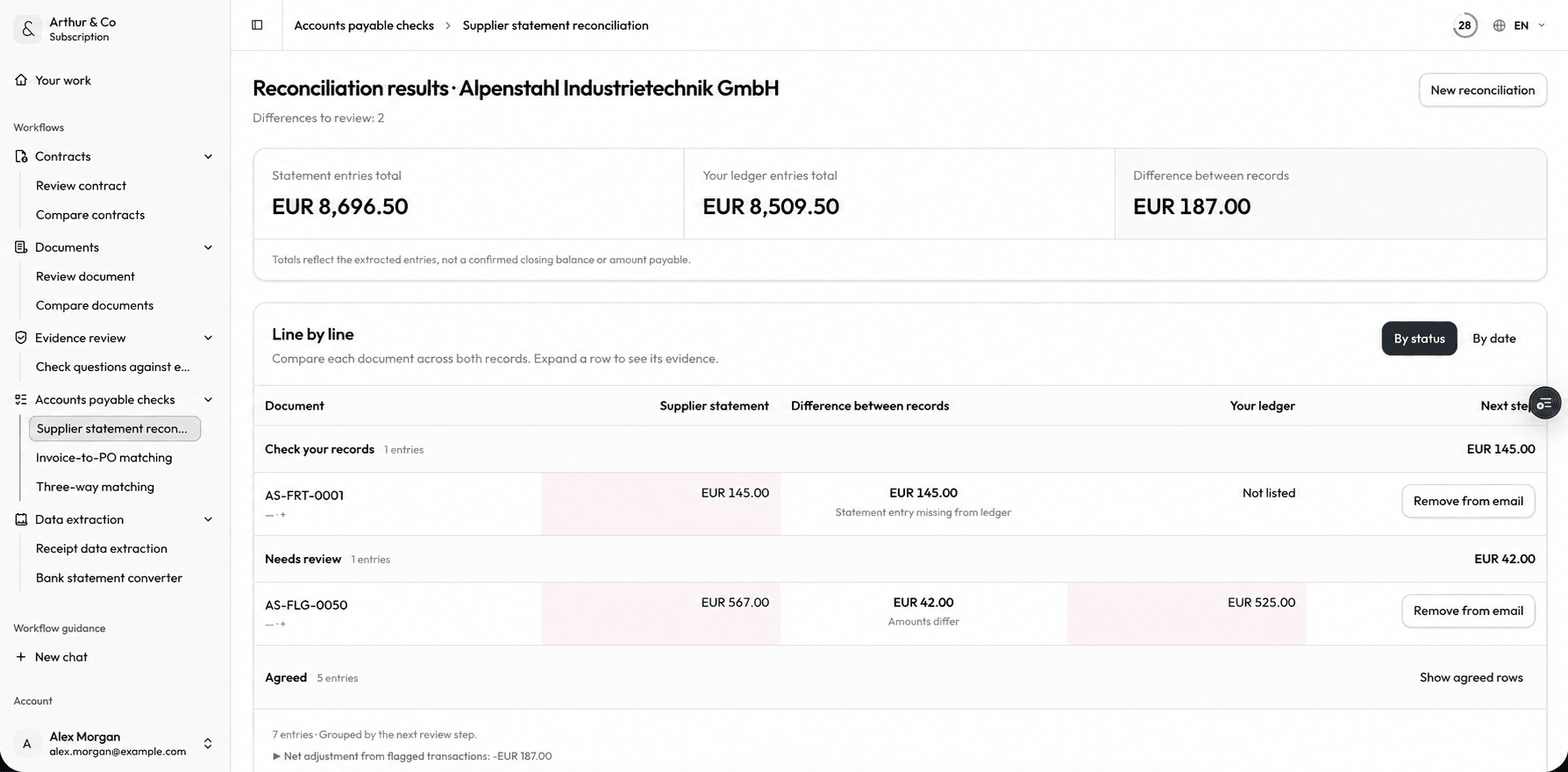Switch line view to By date
This screenshot has height=772, width=1568.
[1493, 339]
